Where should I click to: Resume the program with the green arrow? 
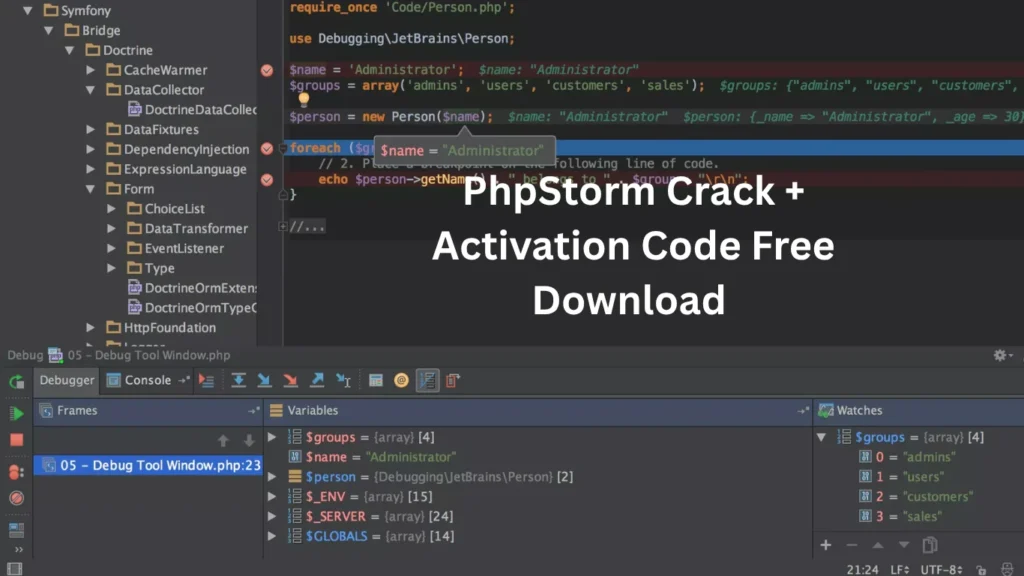coord(15,412)
